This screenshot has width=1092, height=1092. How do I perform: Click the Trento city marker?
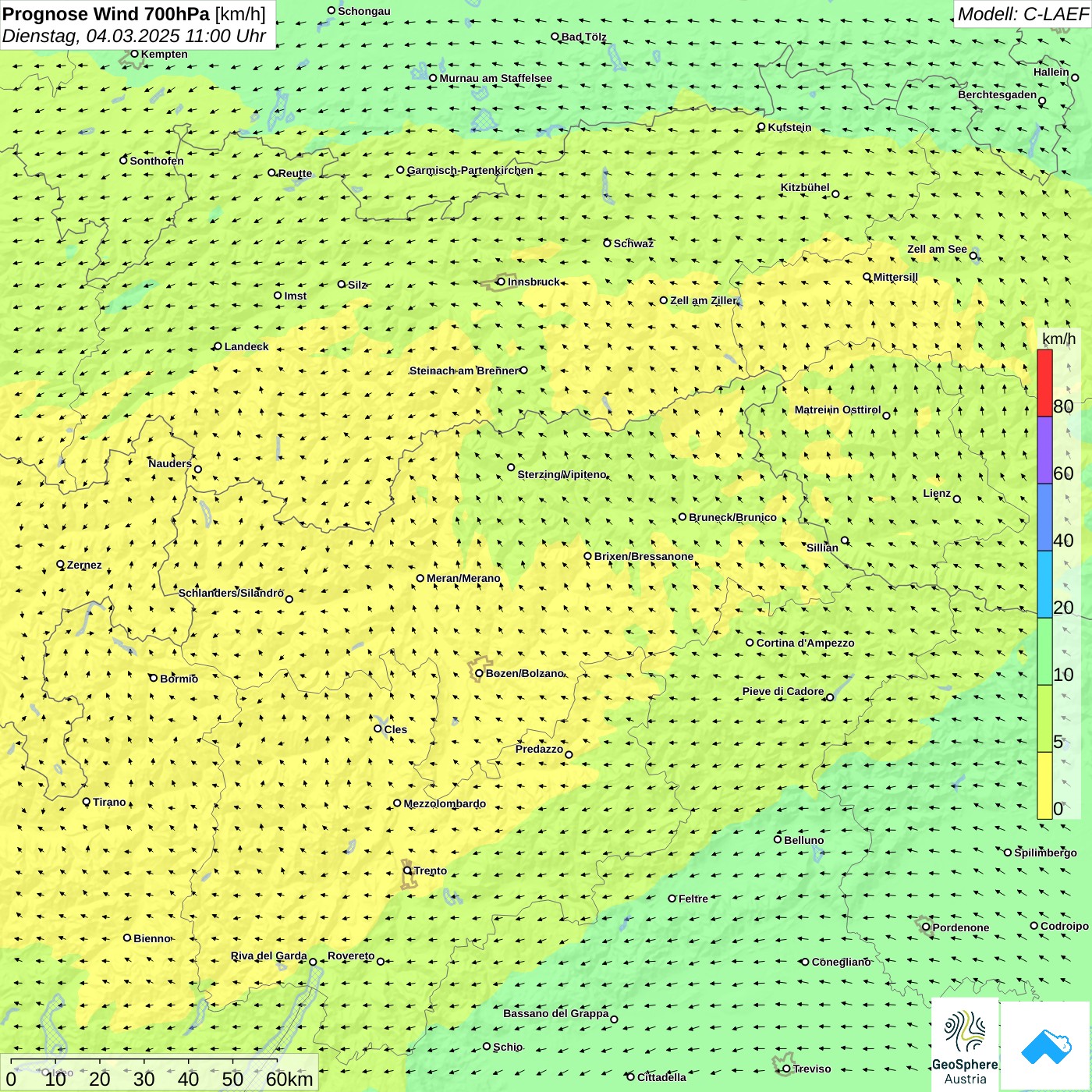coord(407,870)
